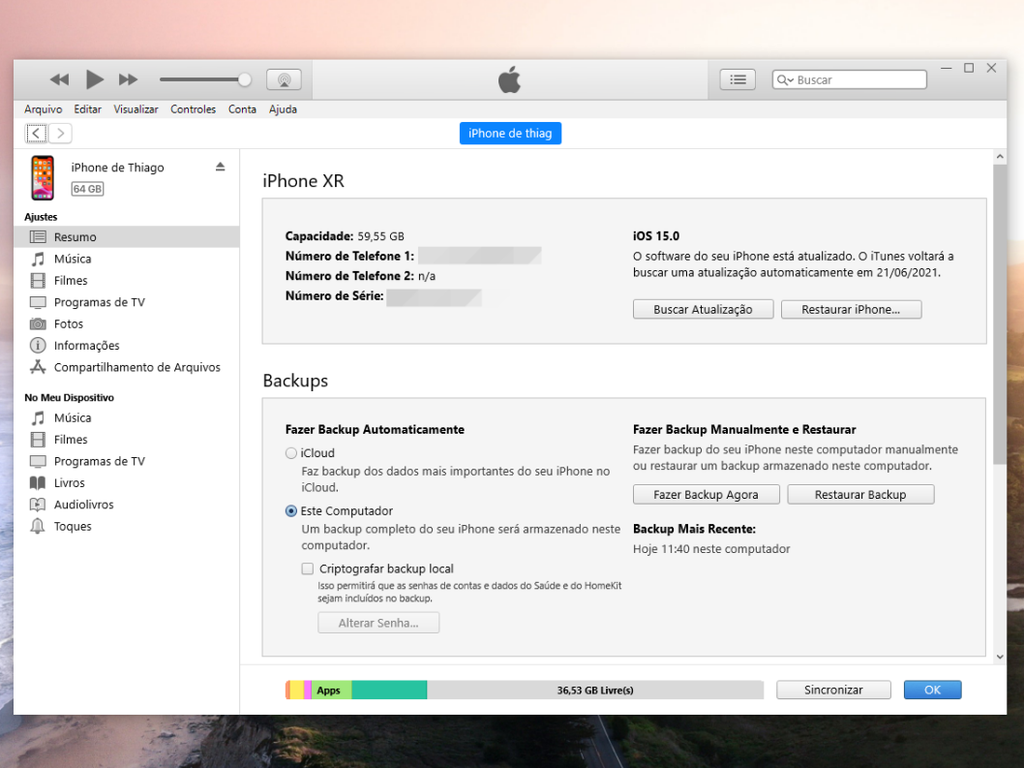Open the AirPlay output icon
The height and width of the screenshot is (768, 1024).
(284, 80)
